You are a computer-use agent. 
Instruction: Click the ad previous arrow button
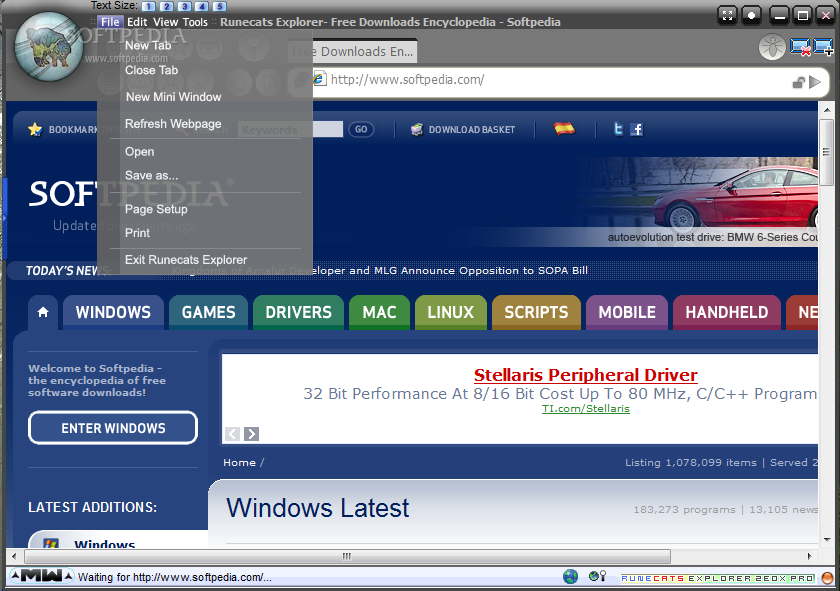point(232,433)
